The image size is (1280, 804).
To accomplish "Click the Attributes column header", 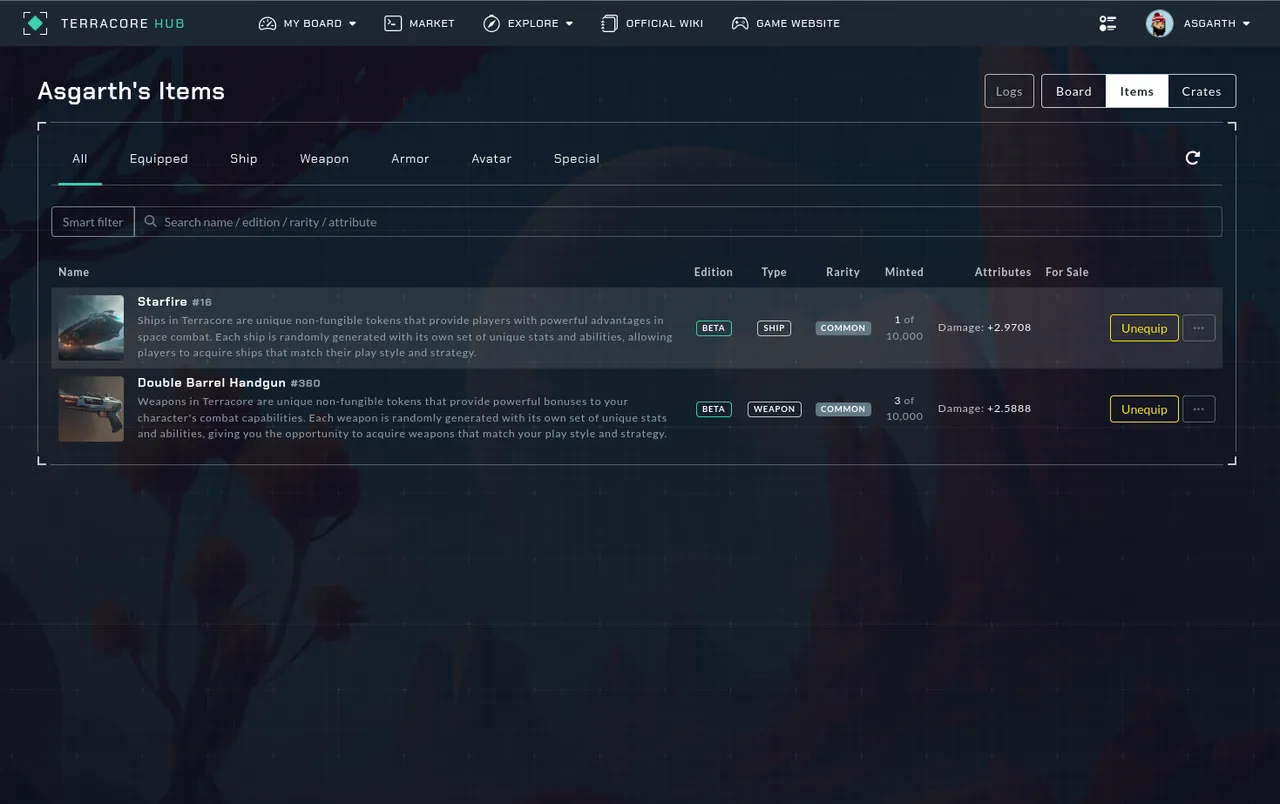I will click(1003, 272).
